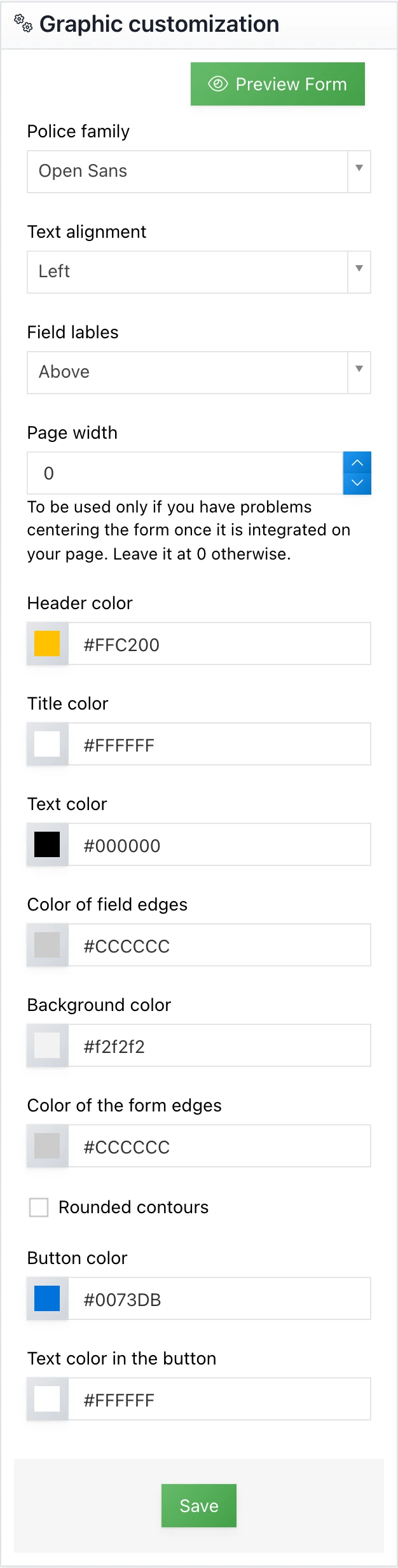Open the blue Button color swatch

pos(46,1298)
